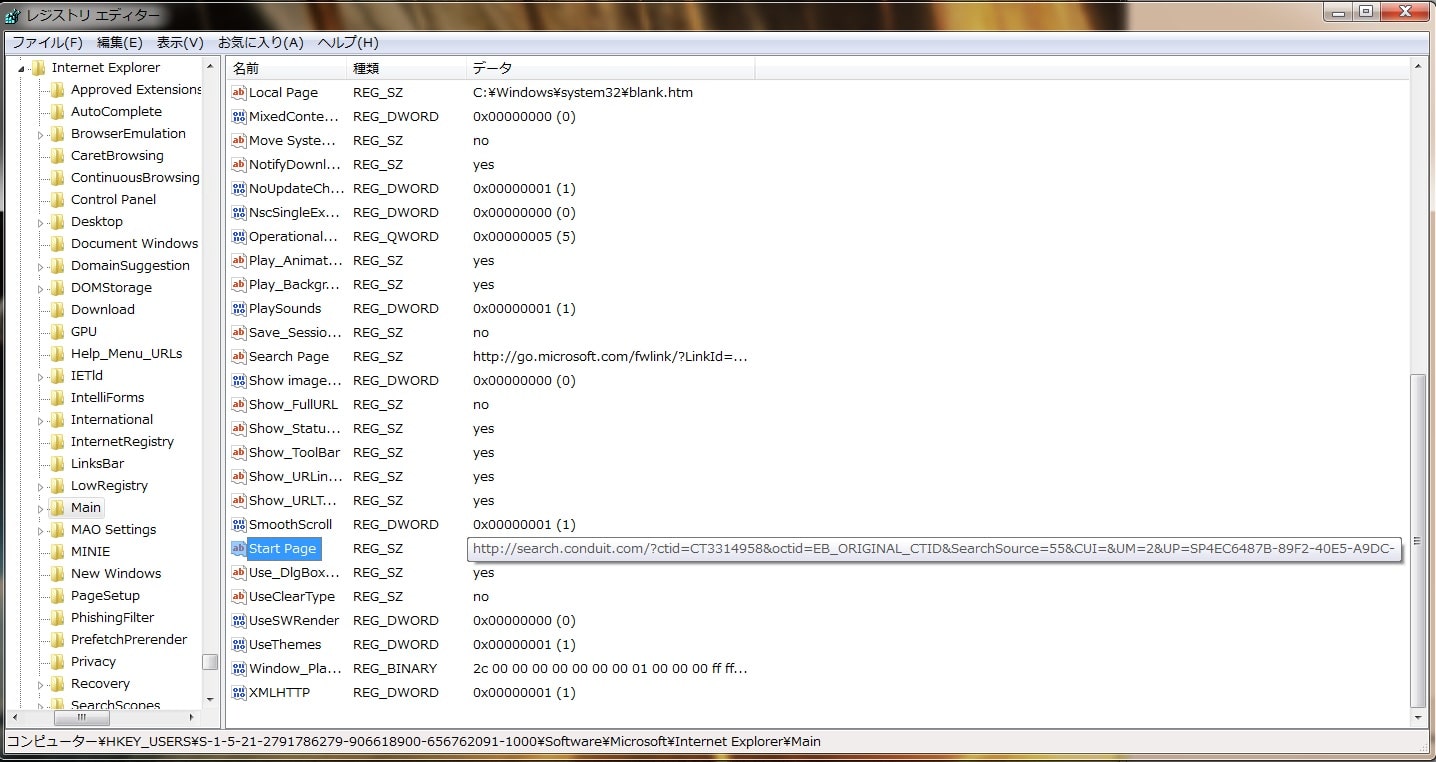Click the blank.htm data cell

tap(583, 92)
